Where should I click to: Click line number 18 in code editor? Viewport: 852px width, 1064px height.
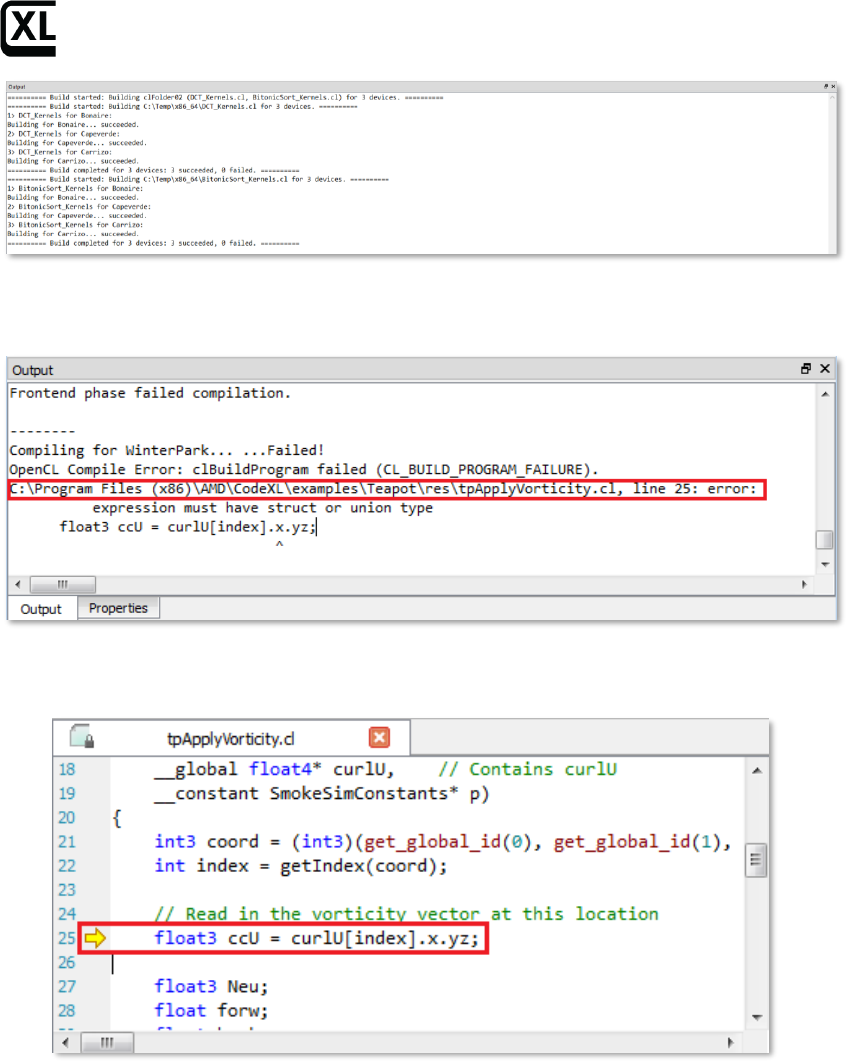click(x=66, y=770)
